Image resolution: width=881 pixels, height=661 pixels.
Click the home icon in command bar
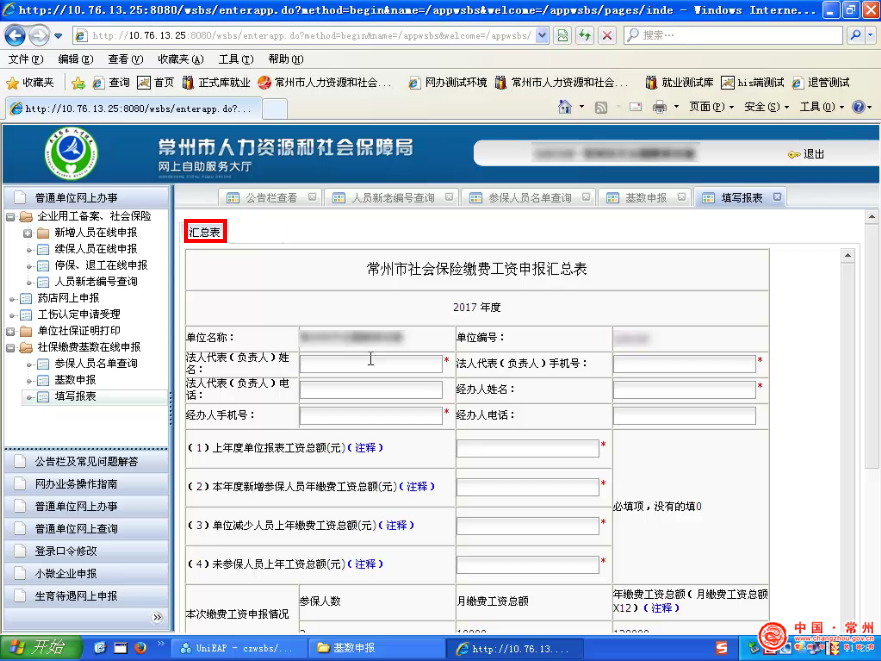pos(564,107)
